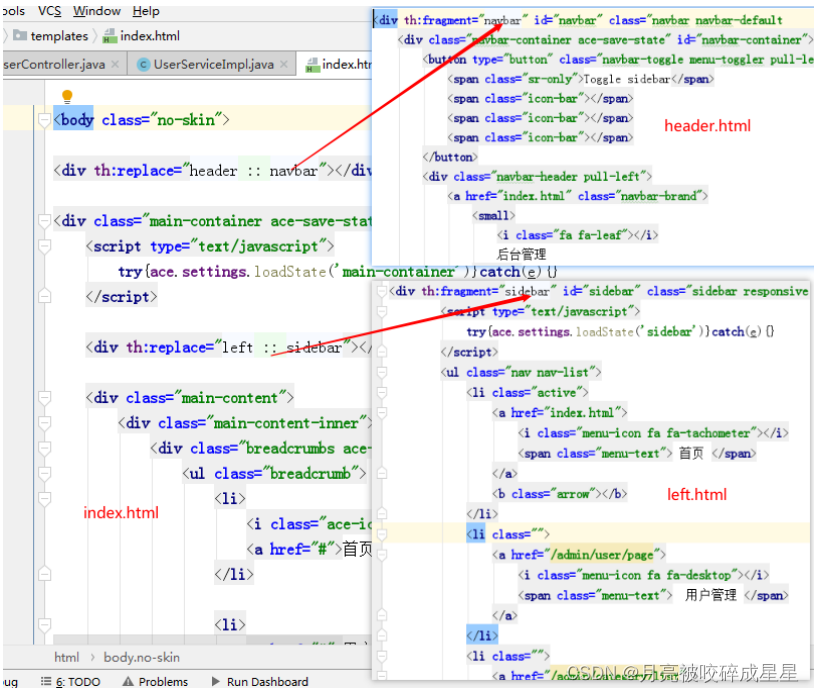This screenshot has height=693, width=814.
Task: Click the body tag in index.html
Action: click(74, 120)
